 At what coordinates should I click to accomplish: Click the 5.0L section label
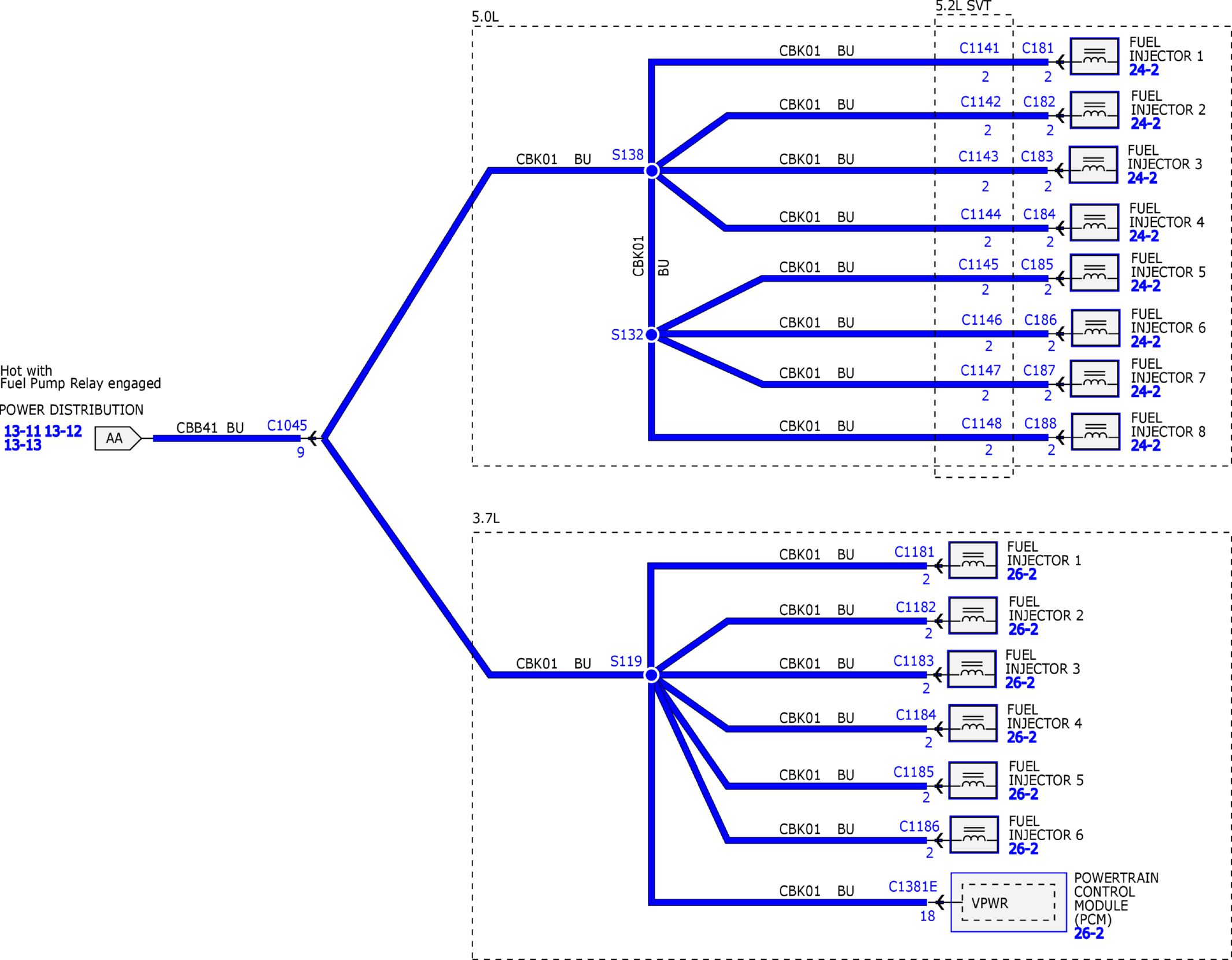point(485,17)
